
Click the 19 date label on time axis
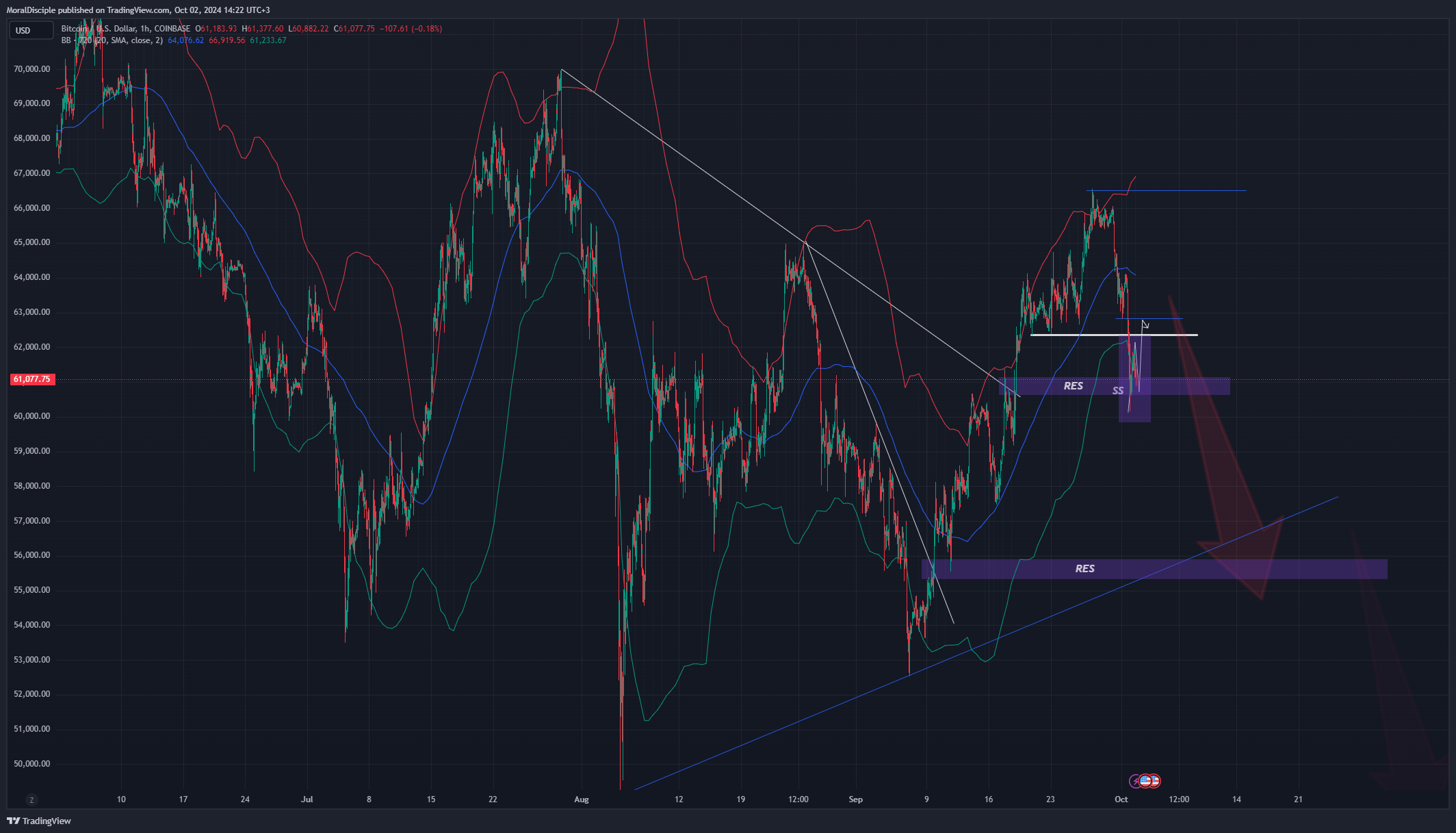[x=741, y=799]
